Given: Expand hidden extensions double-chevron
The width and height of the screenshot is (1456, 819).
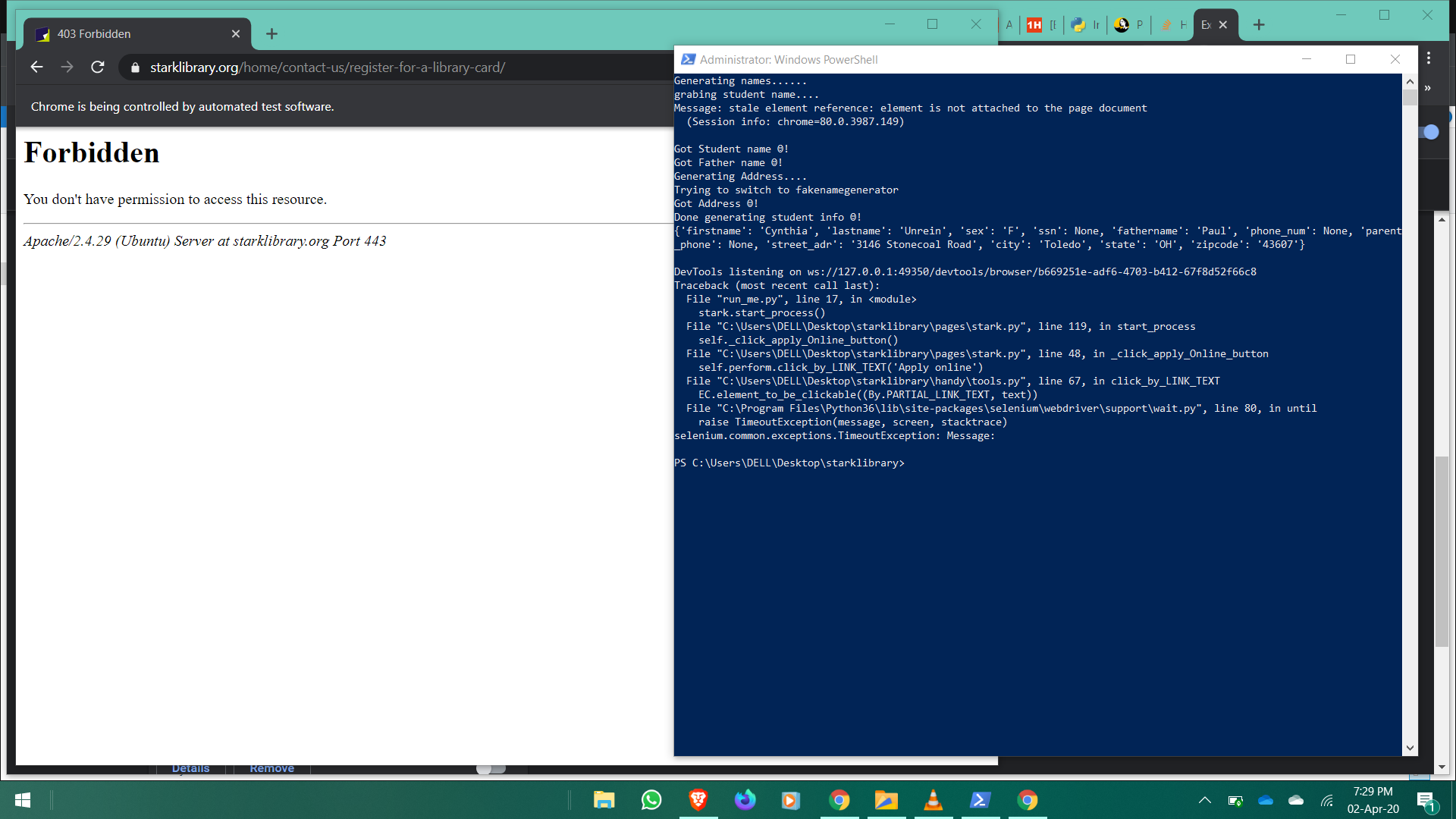Looking at the screenshot, I should (1428, 89).
